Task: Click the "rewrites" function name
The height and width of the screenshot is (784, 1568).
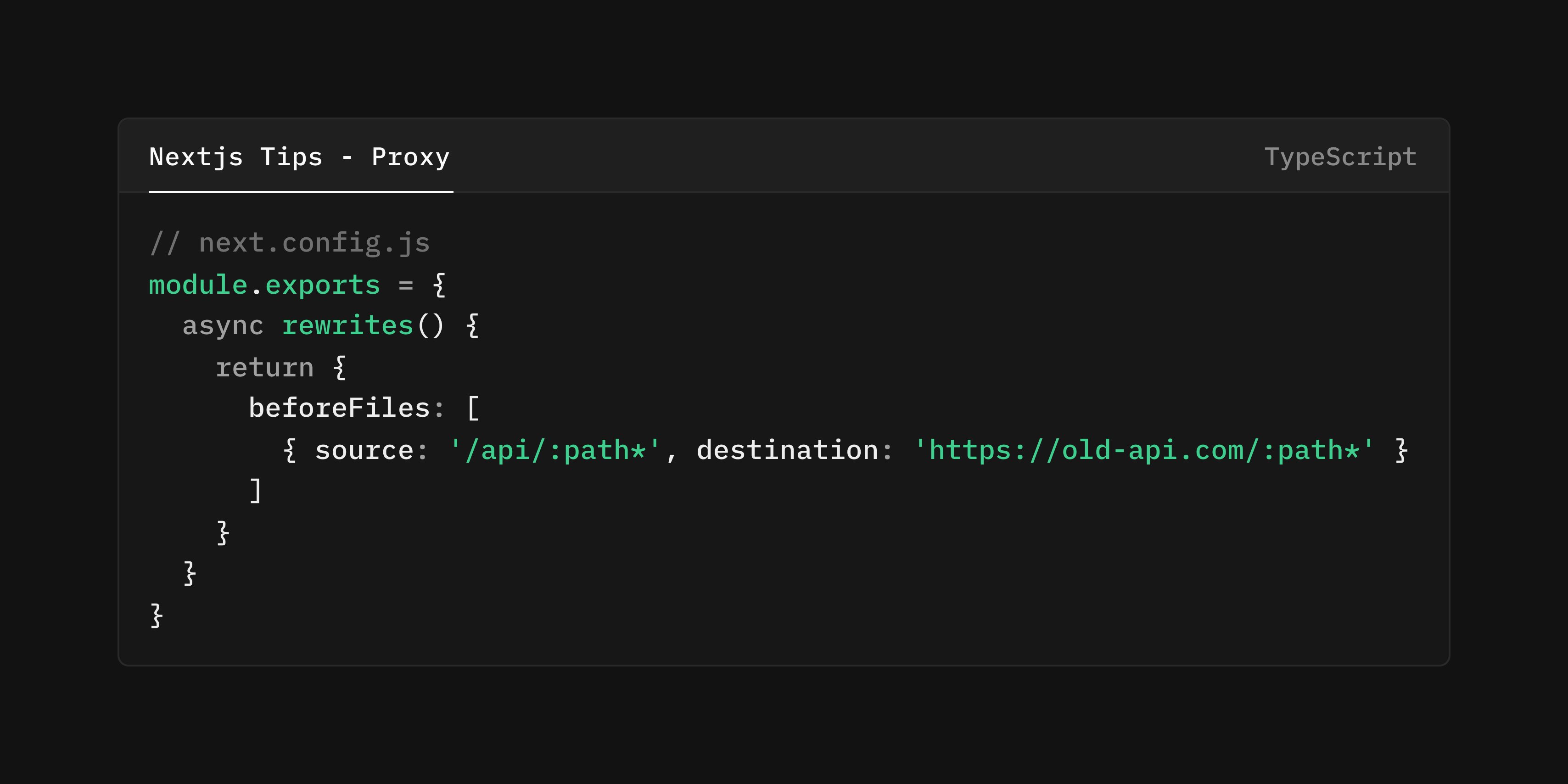Action: [347, 325]
